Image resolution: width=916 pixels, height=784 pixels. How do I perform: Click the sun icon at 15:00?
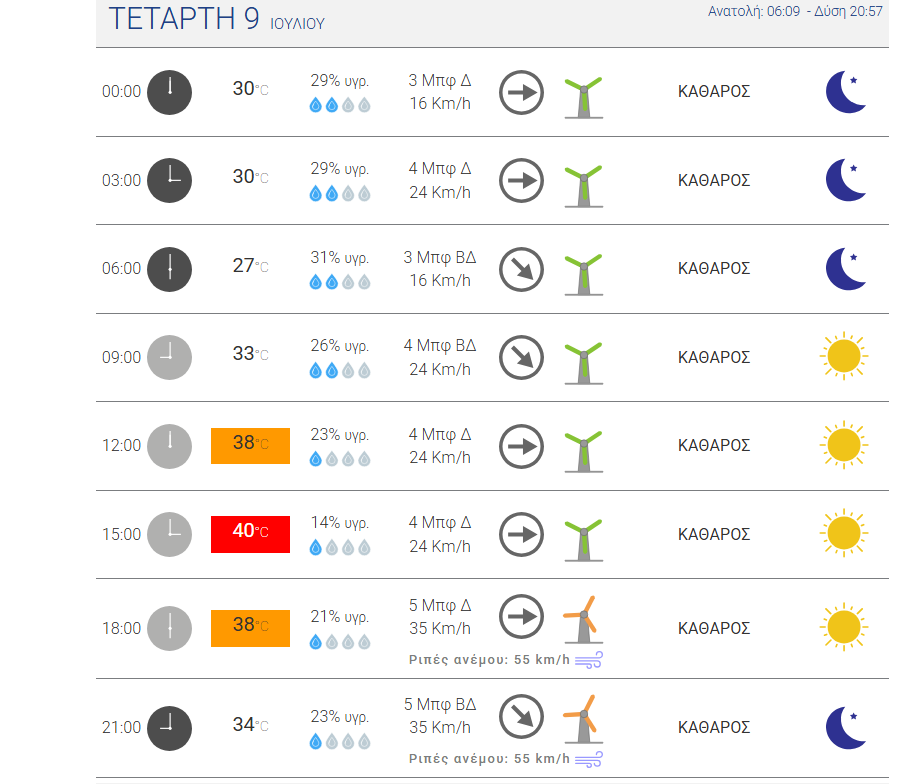point(844,533)
